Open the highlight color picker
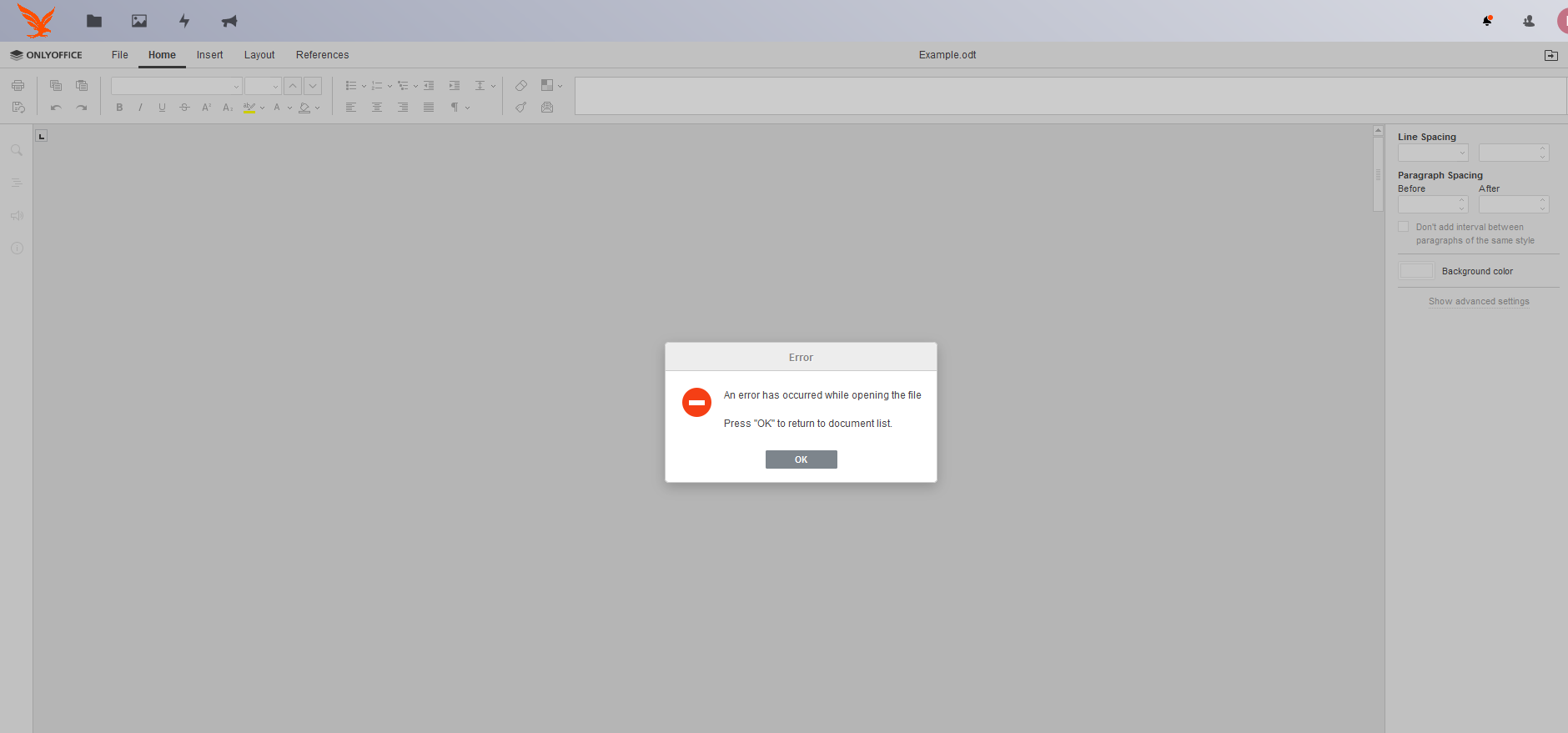The height and width of the screenshot is (733, 1568). click(x=262, y=108)
